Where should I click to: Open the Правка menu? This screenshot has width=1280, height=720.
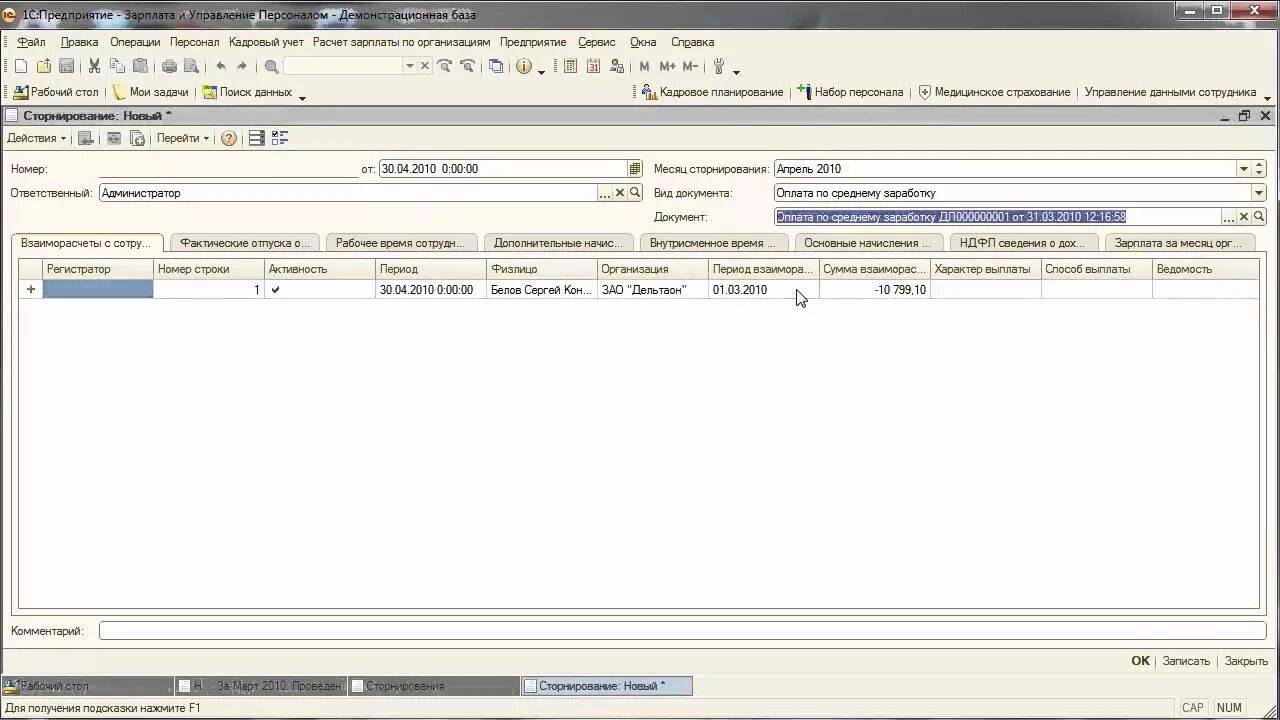79,42
